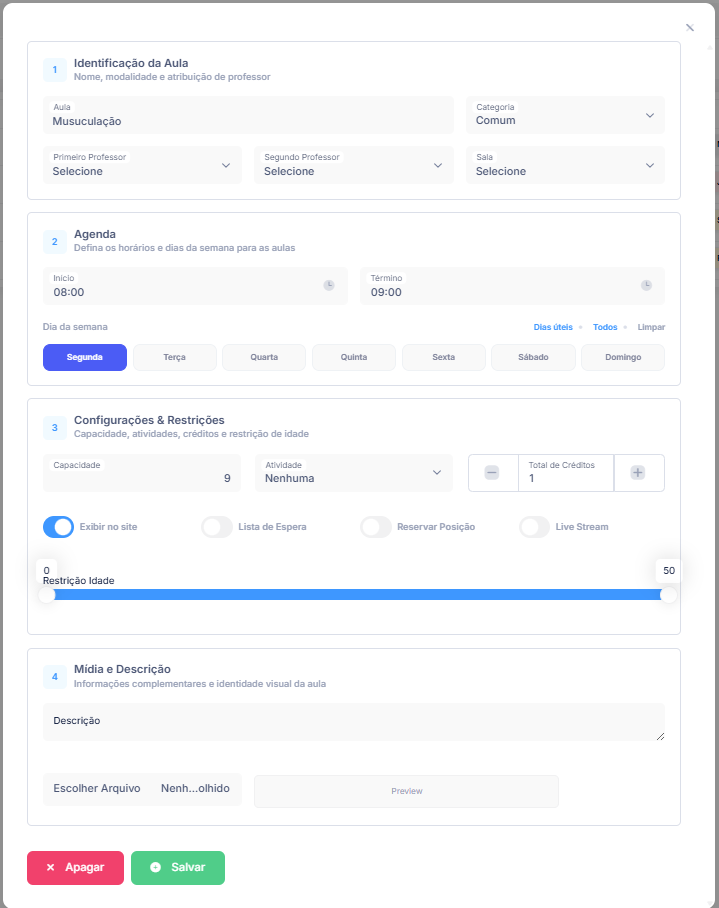
Task: Increase Total de Créditos with plus button
Action: click(x=638, y=473)
